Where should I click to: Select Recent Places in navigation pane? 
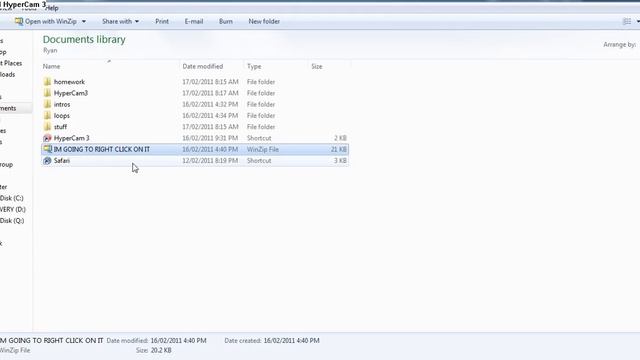pyautogui.click(x=11, y=63)
